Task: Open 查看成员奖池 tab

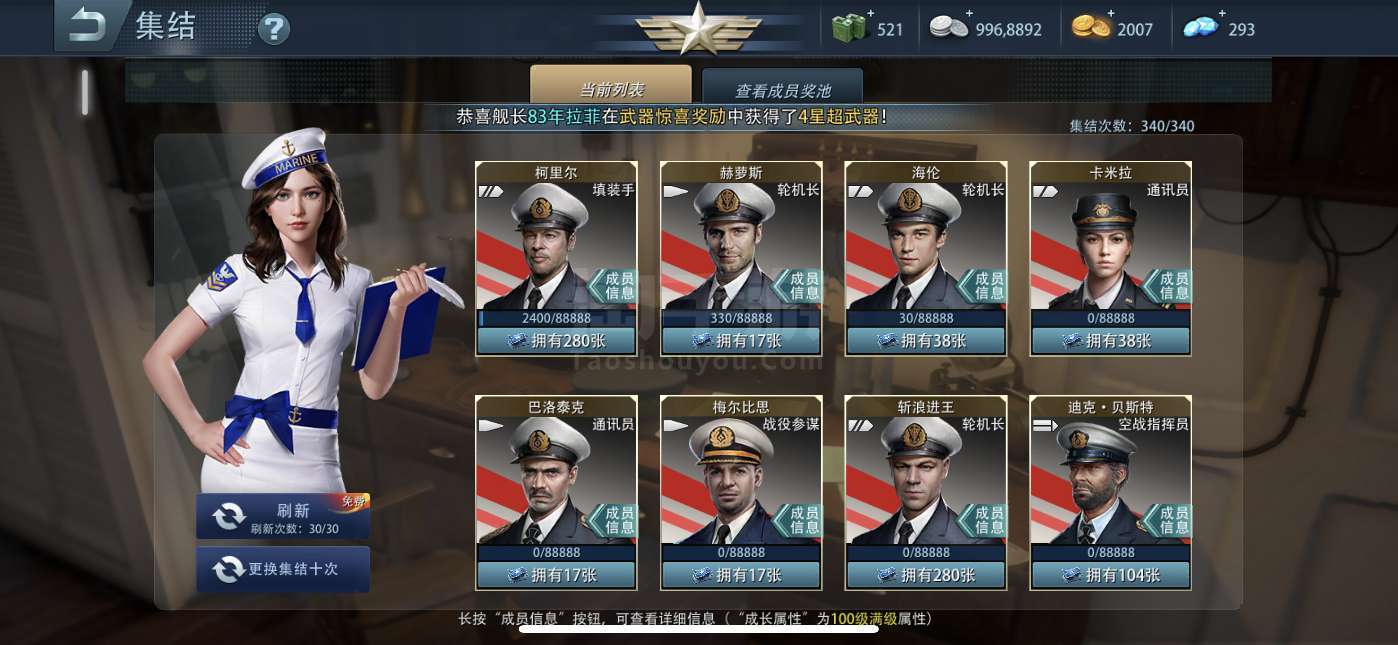Action: click(782, 88)
